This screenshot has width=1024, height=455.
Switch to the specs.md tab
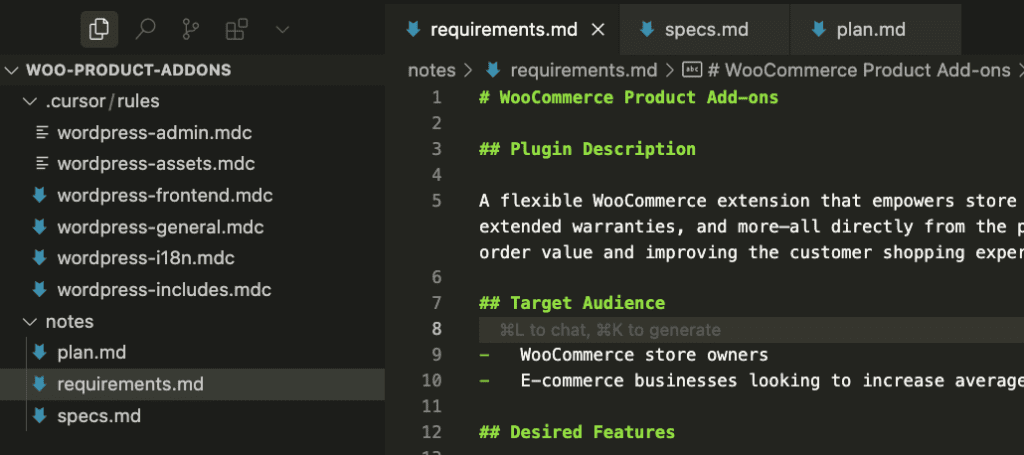[x=704, y=29]
